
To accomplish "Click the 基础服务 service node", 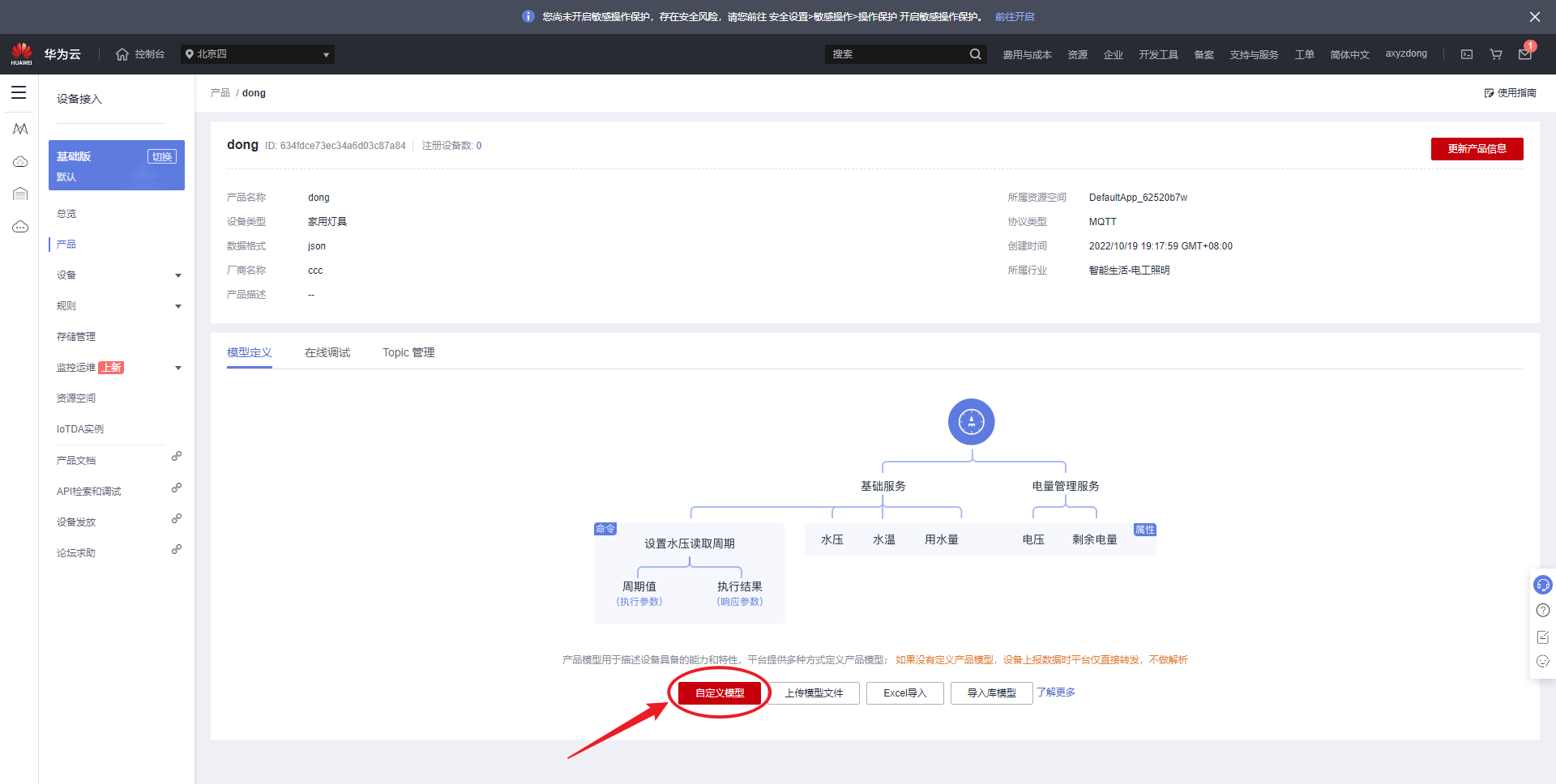I will [x=883, y=486].
